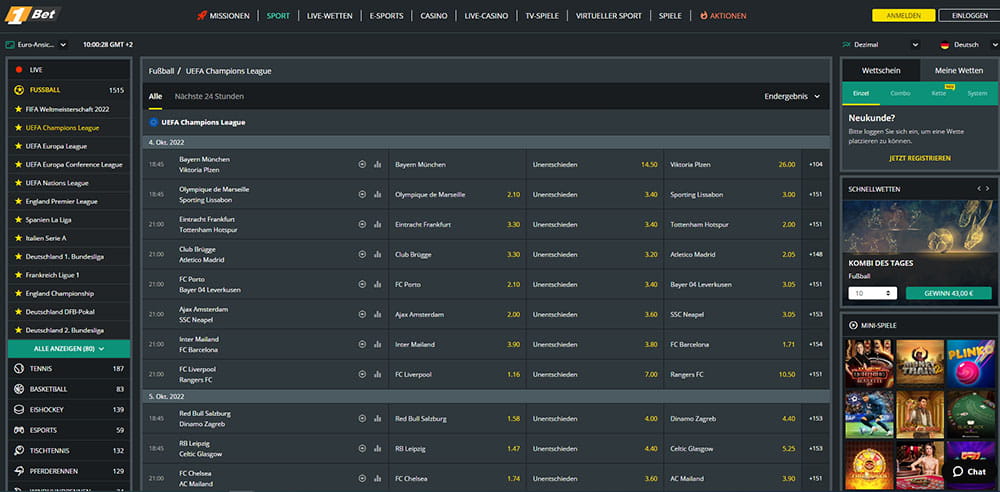Image resolution: width=1000 pixels, height=492 pixels.
Task: Go to the Casino section
Action: (434, 16)
